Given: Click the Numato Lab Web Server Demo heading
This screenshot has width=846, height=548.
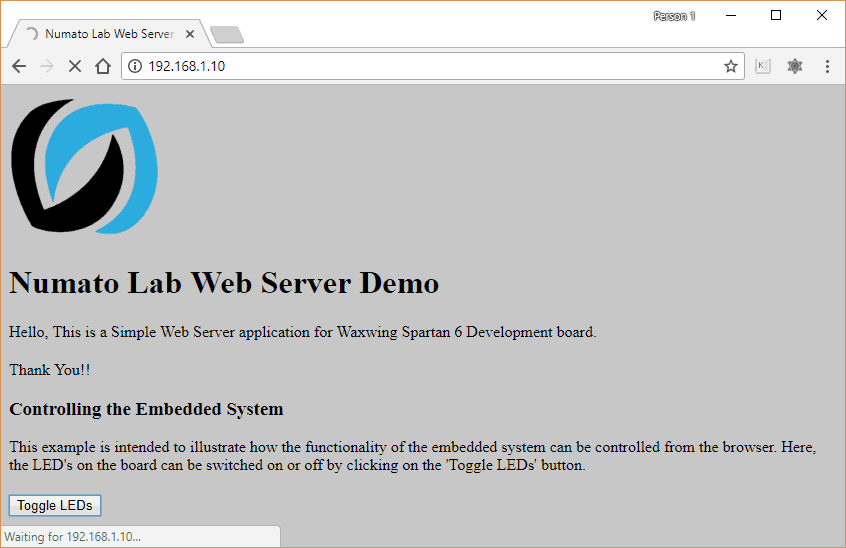Looking at the screenshot, I should click(x=224, y=283).
